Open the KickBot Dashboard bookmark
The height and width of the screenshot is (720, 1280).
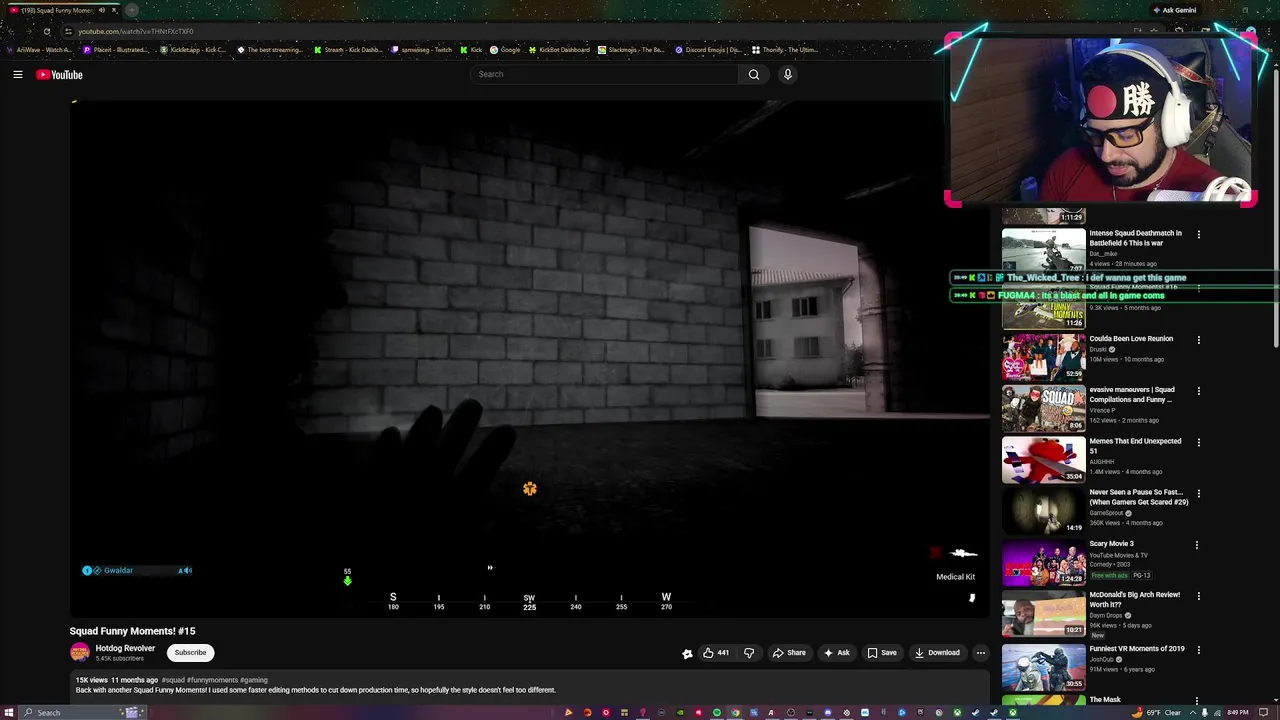[559, 50]
